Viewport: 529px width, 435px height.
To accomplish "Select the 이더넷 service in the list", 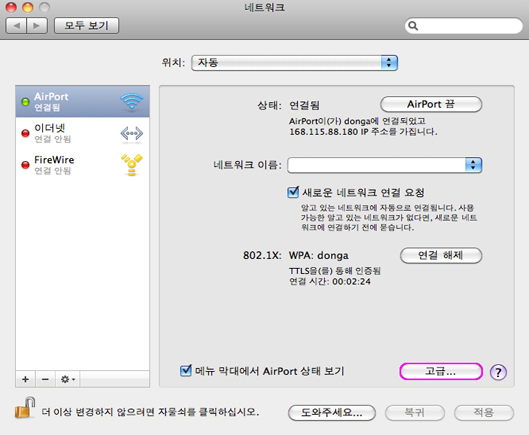I will 82,133.
